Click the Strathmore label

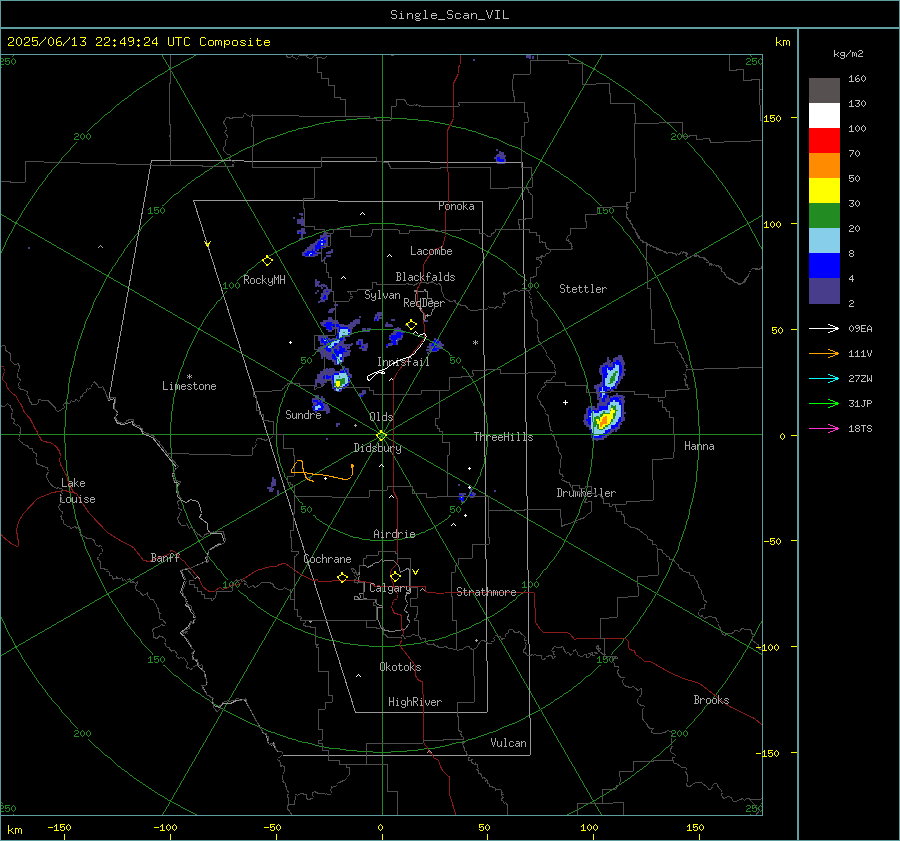tap(486, 592)
